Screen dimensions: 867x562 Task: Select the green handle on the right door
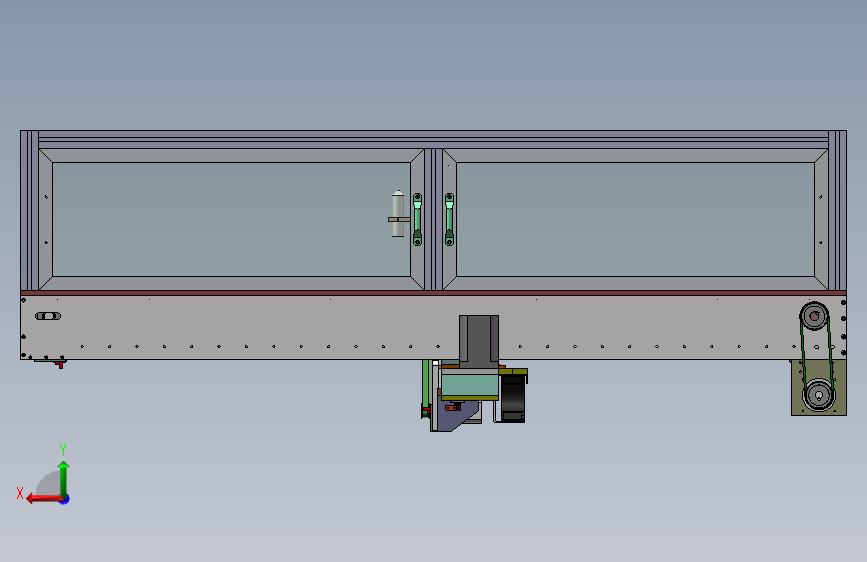(x=450, y=219)
